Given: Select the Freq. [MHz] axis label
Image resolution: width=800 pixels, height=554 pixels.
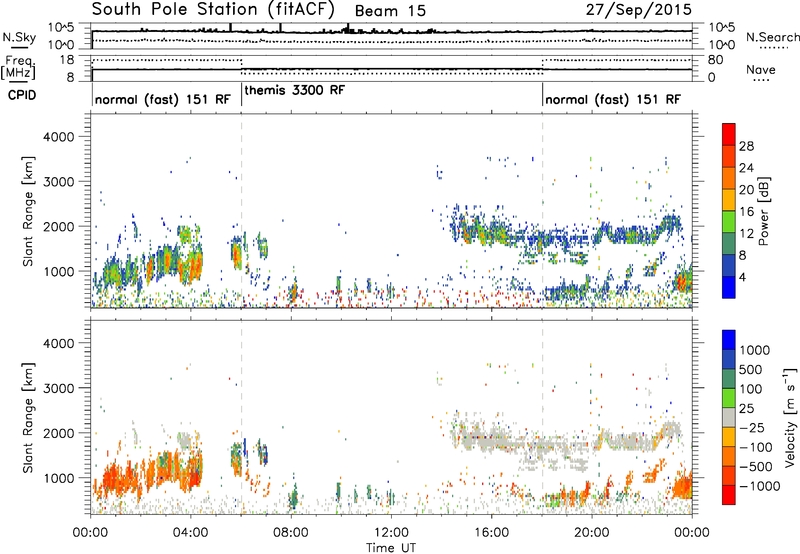Looking at the screenshot, I should 18,67.
